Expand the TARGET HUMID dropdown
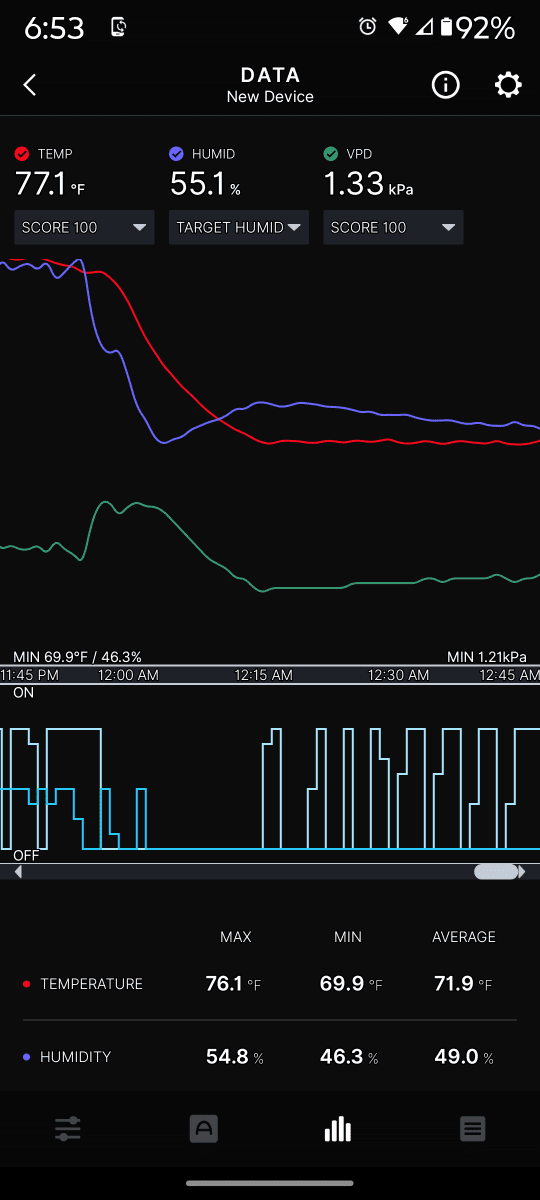Screen dimensions: 540x1200 coord(239,227)
